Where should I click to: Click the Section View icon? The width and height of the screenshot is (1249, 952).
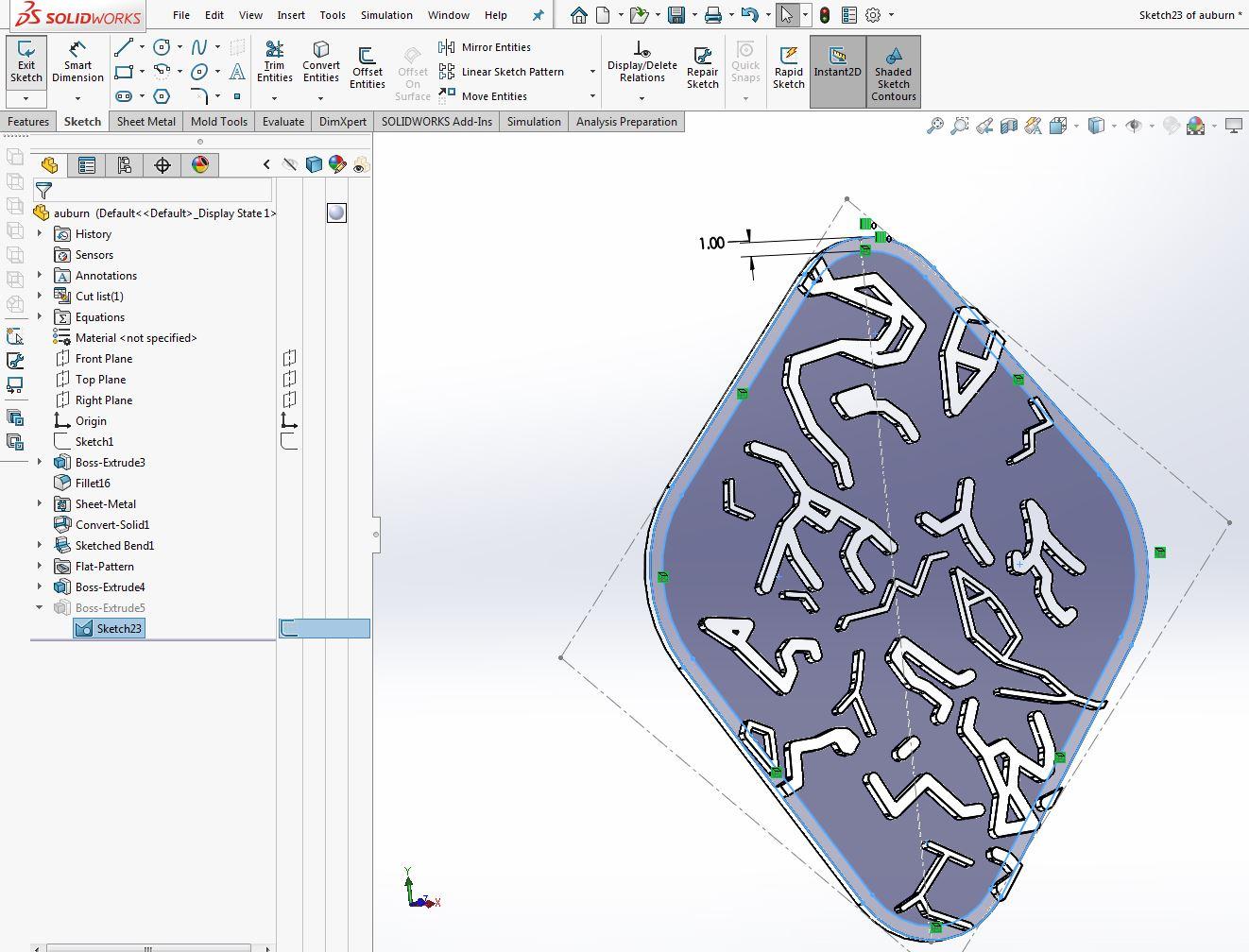click(x=1009, y=126)
